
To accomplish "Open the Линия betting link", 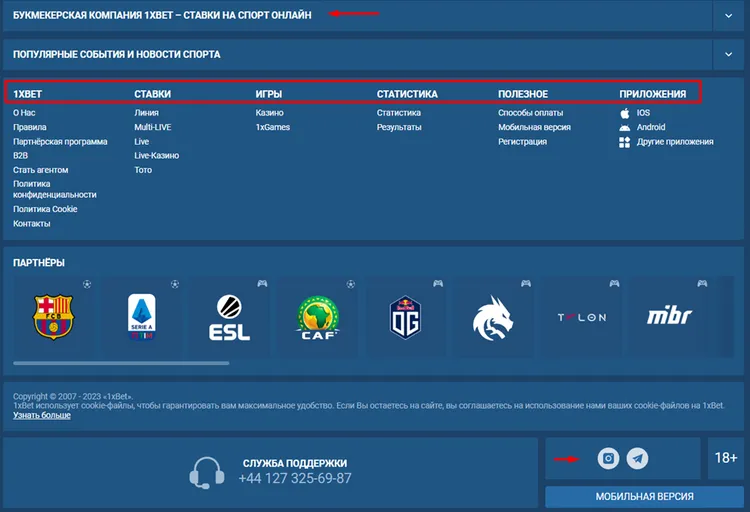I will (x=146, y=113).
